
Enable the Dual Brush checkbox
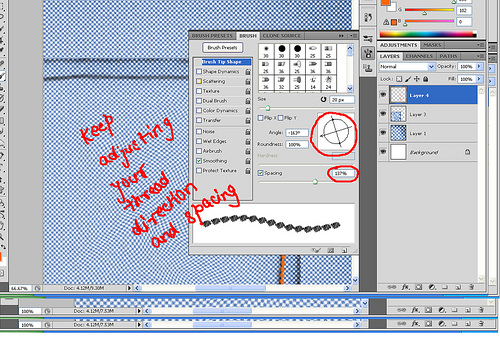pyautogui.click(x=199, y=101)
